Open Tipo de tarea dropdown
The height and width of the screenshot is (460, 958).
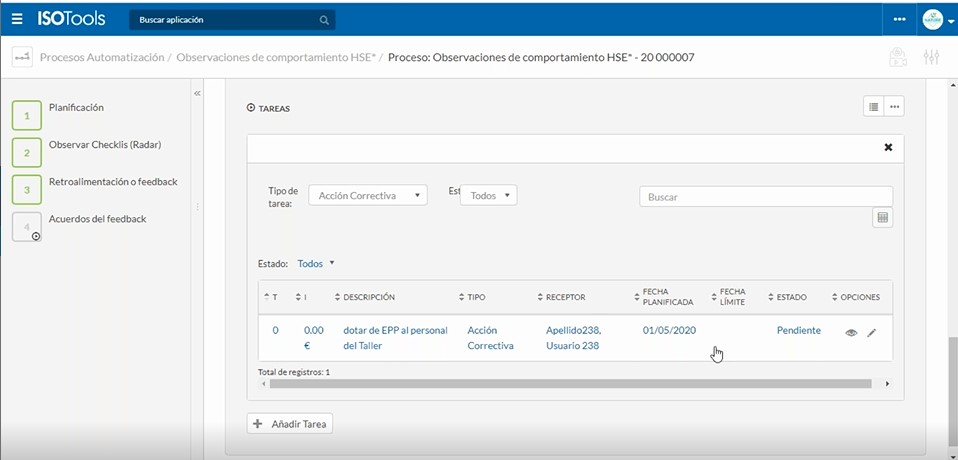[x=367, y=195]
